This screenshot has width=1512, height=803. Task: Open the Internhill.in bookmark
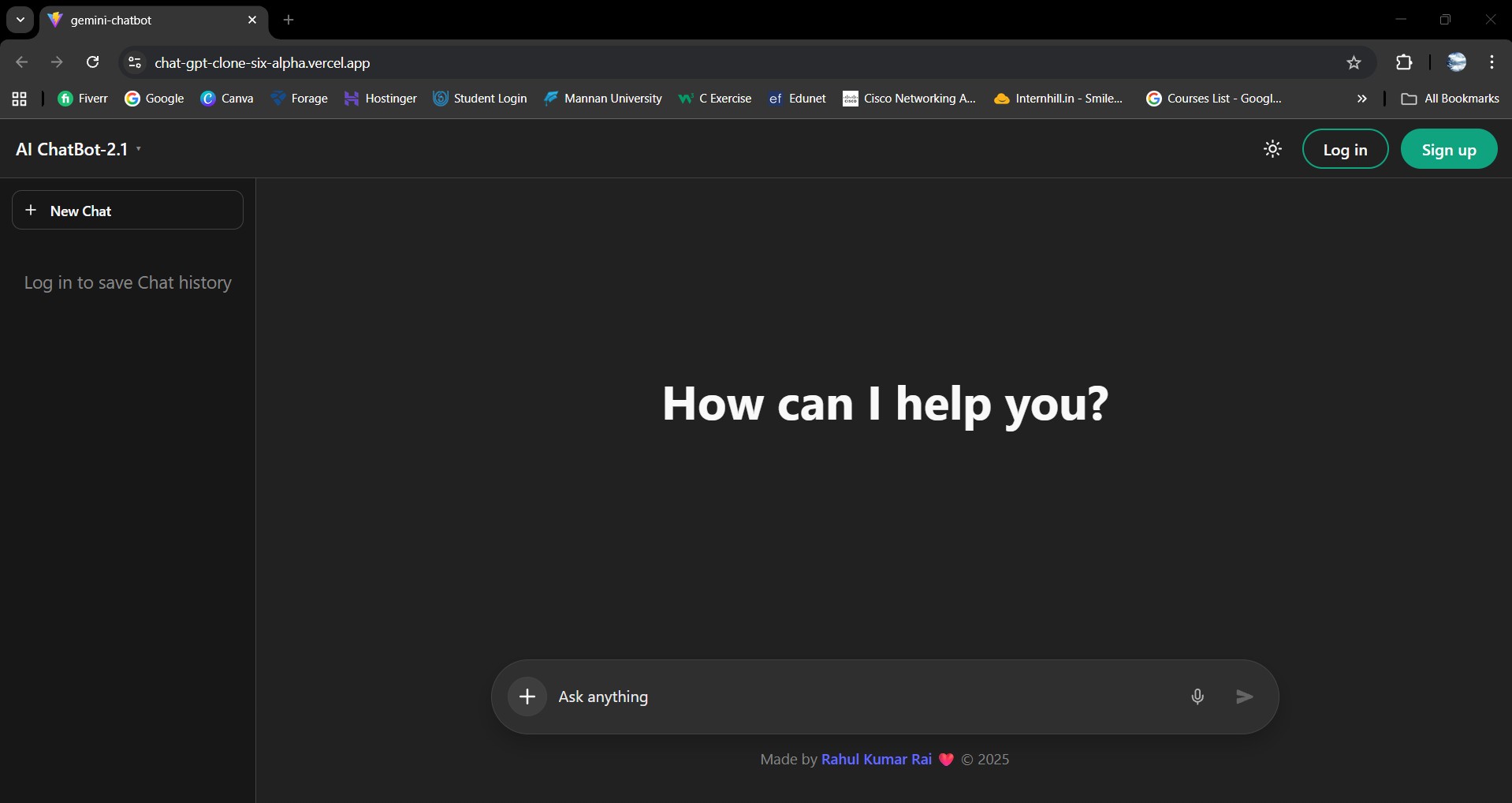click(x=1058, y=99)
